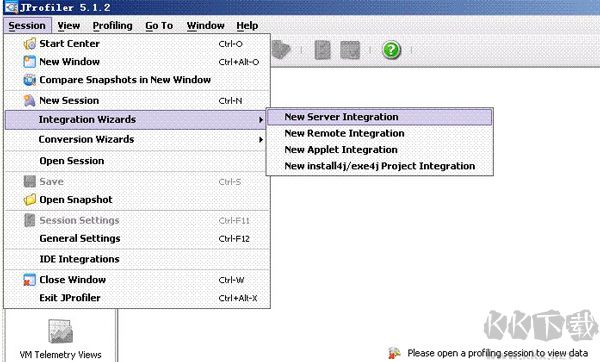Click the Compare Snapshots camera icon
The width and height of the screenshot is (600, 362).
29,80
